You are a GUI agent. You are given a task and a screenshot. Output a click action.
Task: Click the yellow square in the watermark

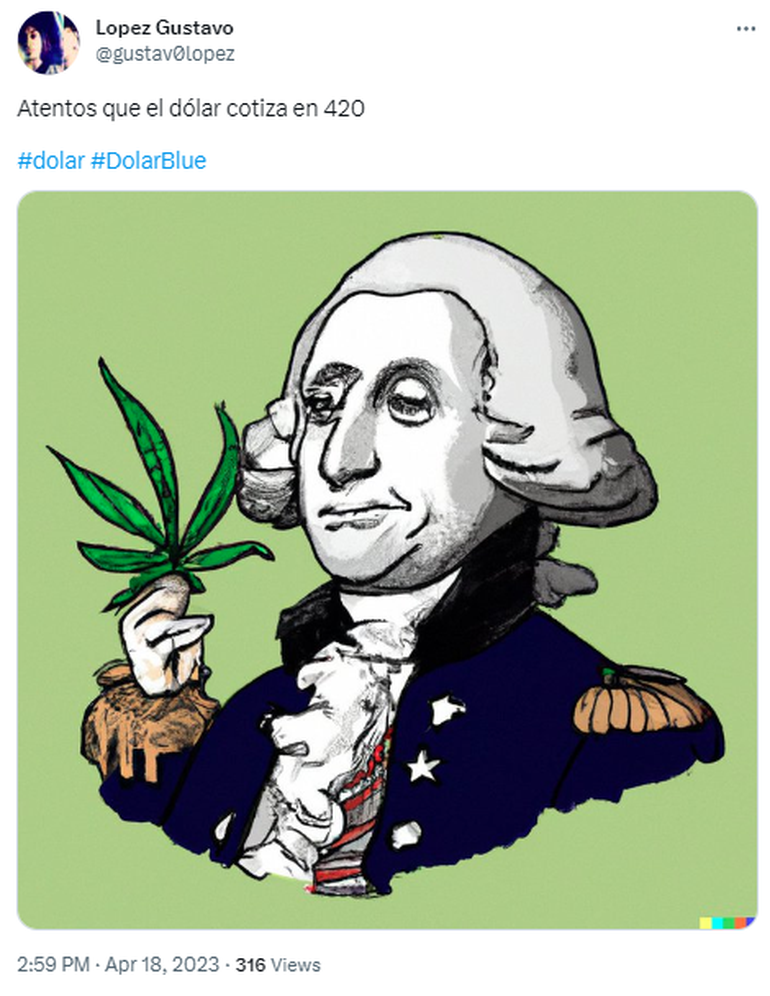[x=705, y=922]
